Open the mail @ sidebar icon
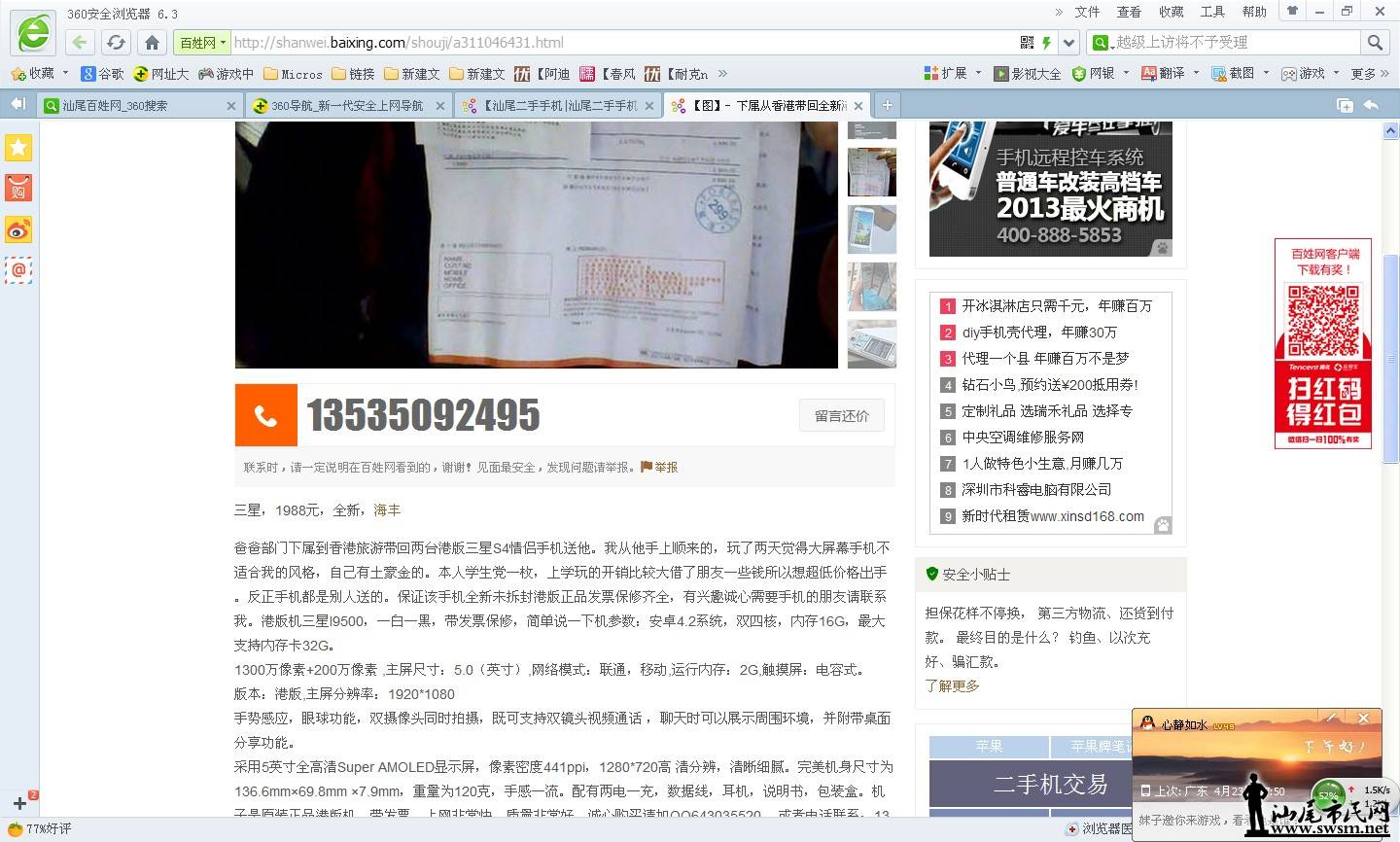 pos(18,270)
